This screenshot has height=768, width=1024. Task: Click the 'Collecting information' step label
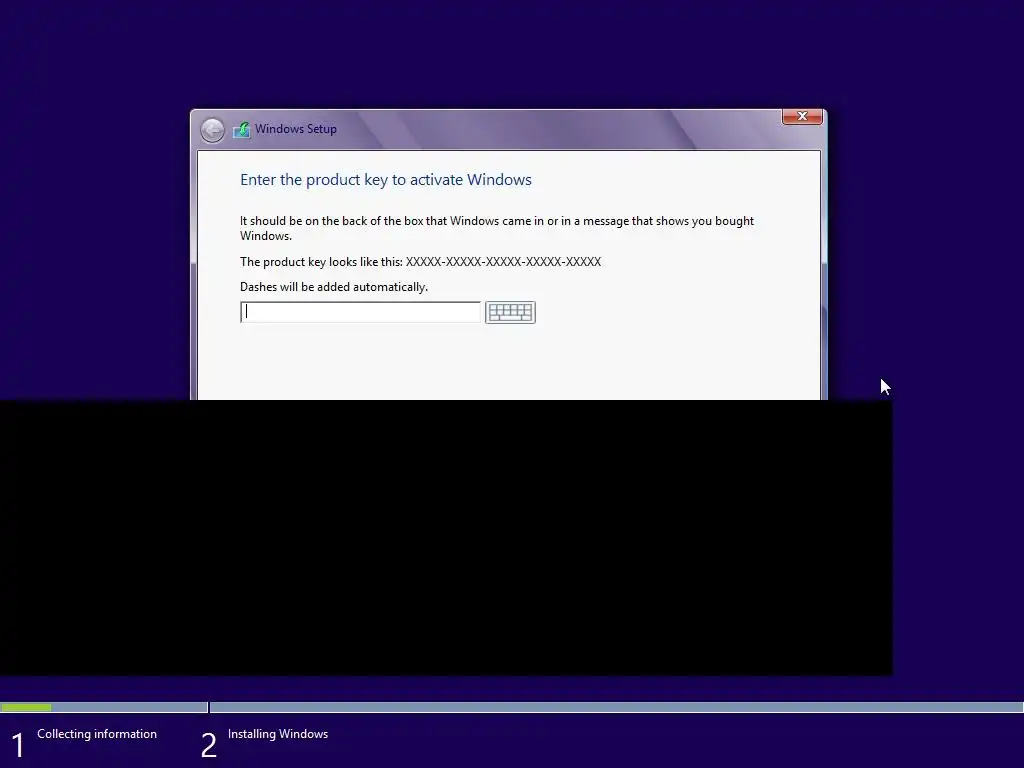click(x=97, y=734)
